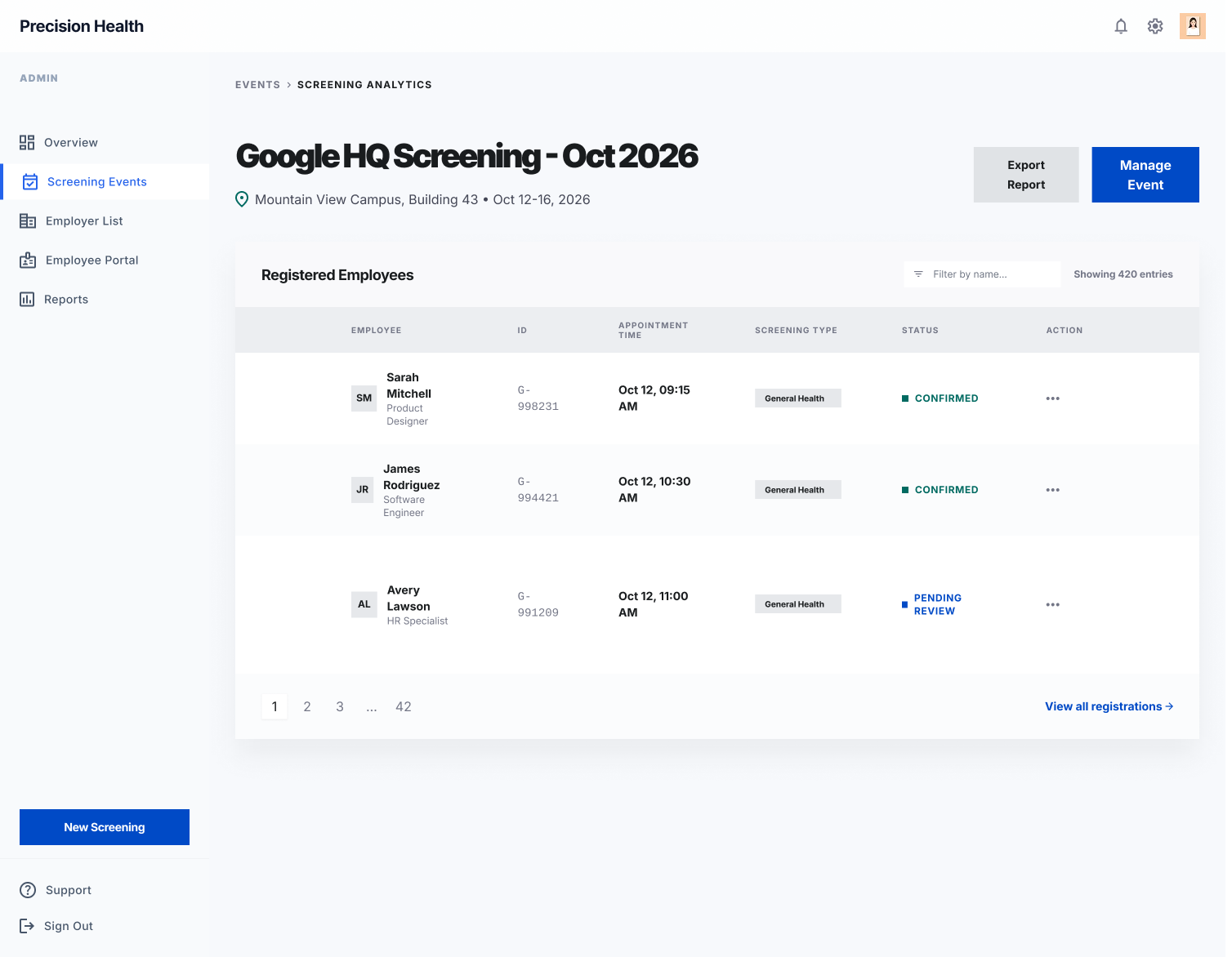Open Reports in sidebar
The height and width of the screenshot is (957, 1232).
tap(105, 300)
